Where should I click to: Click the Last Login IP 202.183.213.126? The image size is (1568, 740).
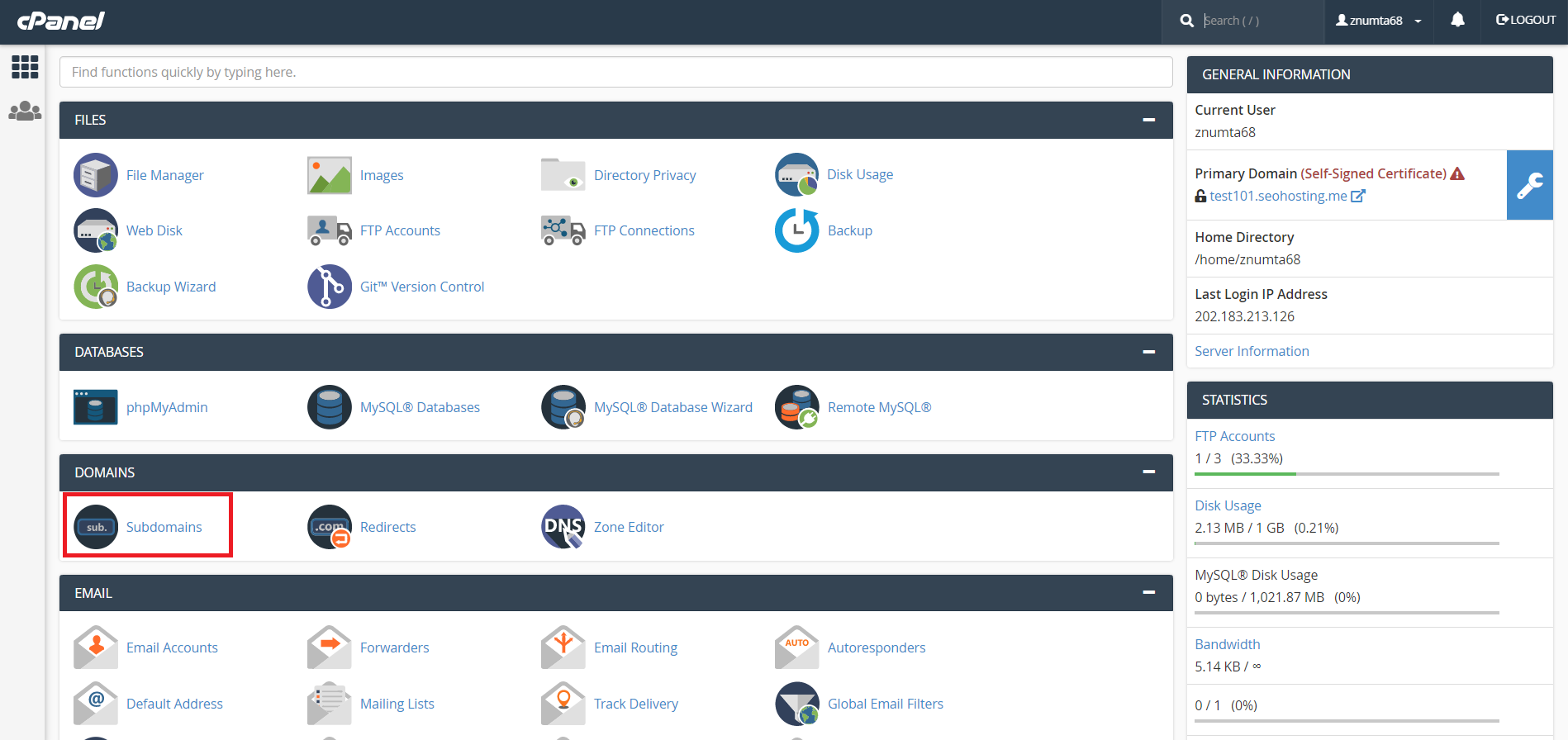[1244, 316]
